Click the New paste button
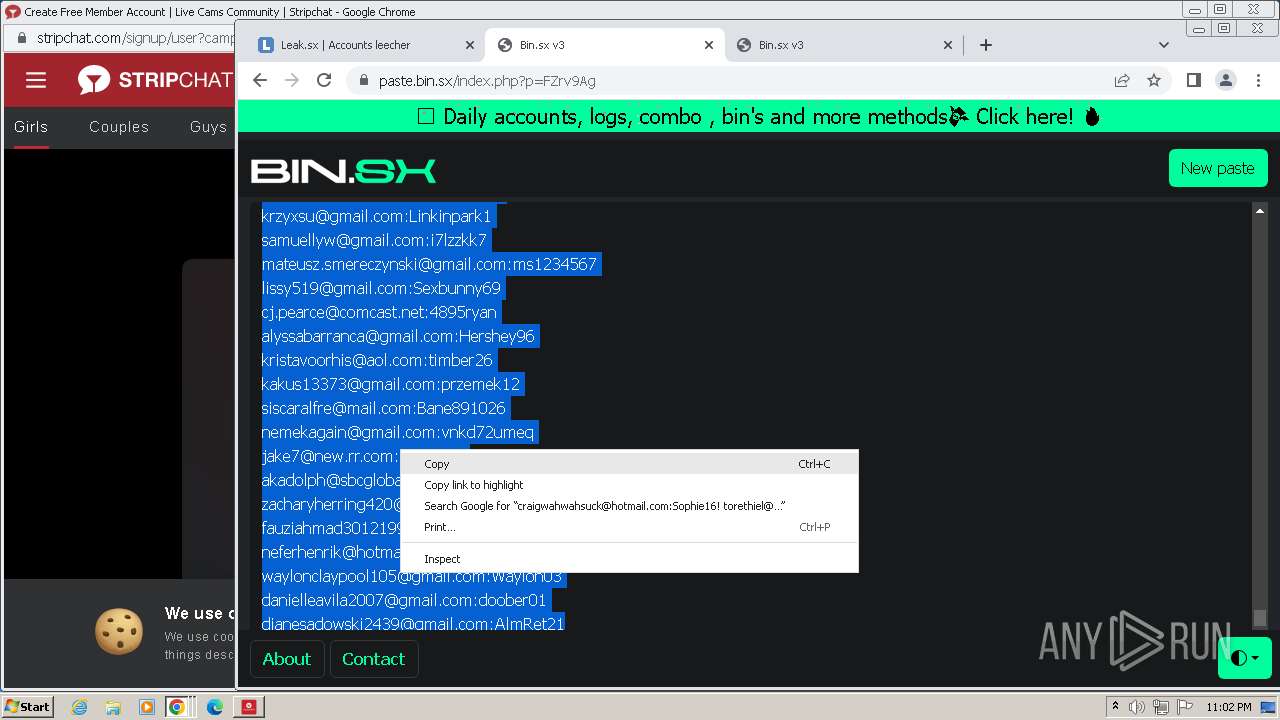The width and height of the screenshot is (1280, 720). pos(1217,168)
